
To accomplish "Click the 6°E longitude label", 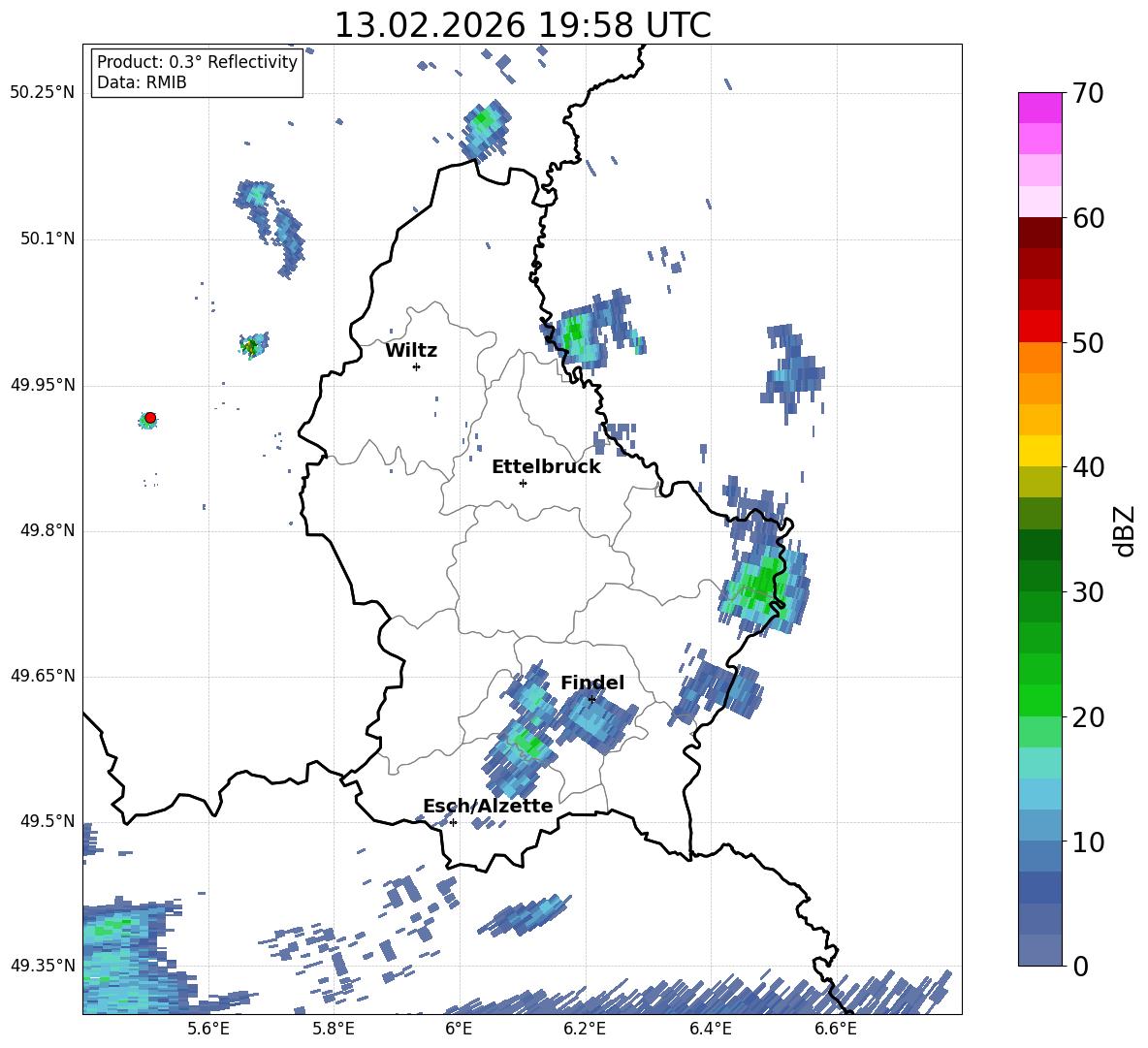I will (459, 1029).
